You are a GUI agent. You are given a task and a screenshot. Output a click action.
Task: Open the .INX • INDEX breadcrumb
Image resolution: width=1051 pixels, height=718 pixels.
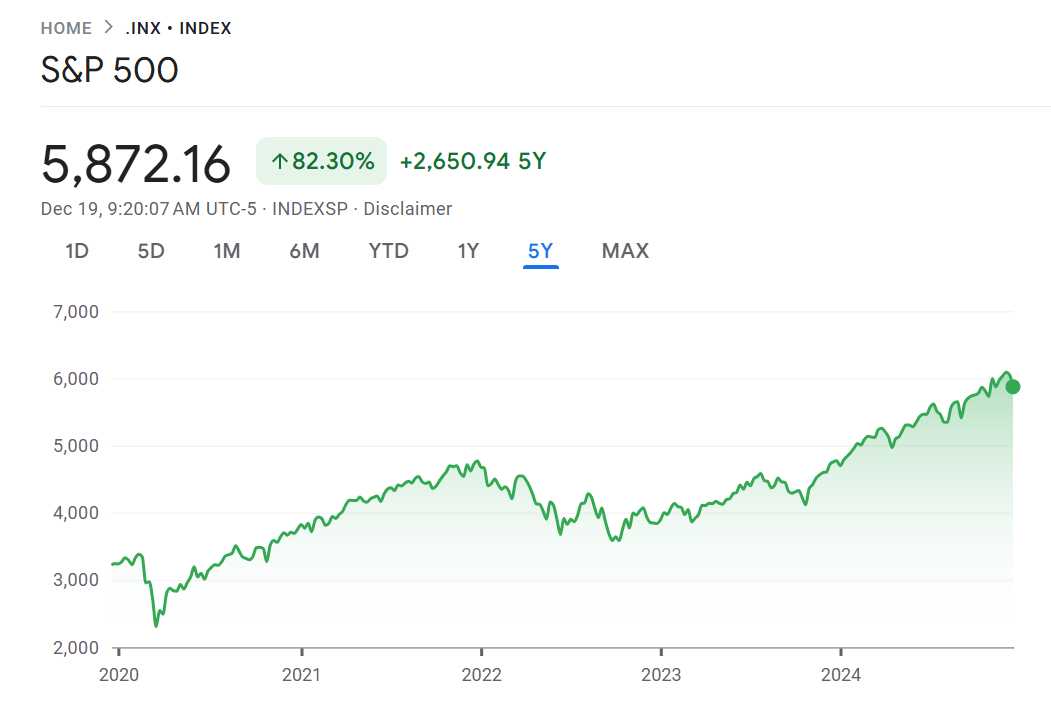pos(178,28)
